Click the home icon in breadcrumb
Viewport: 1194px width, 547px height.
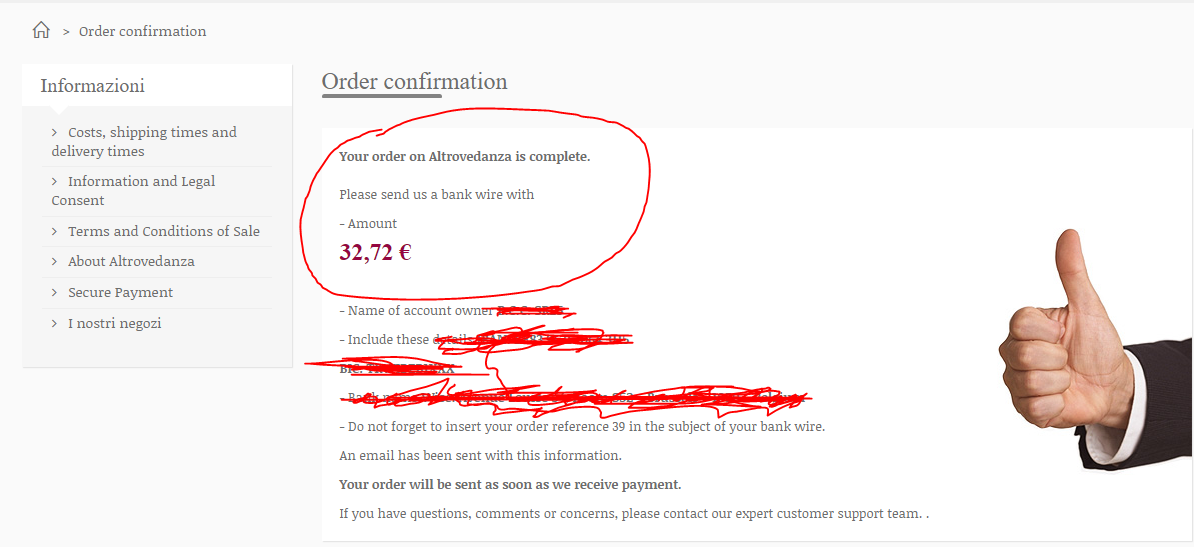[41, 30]
